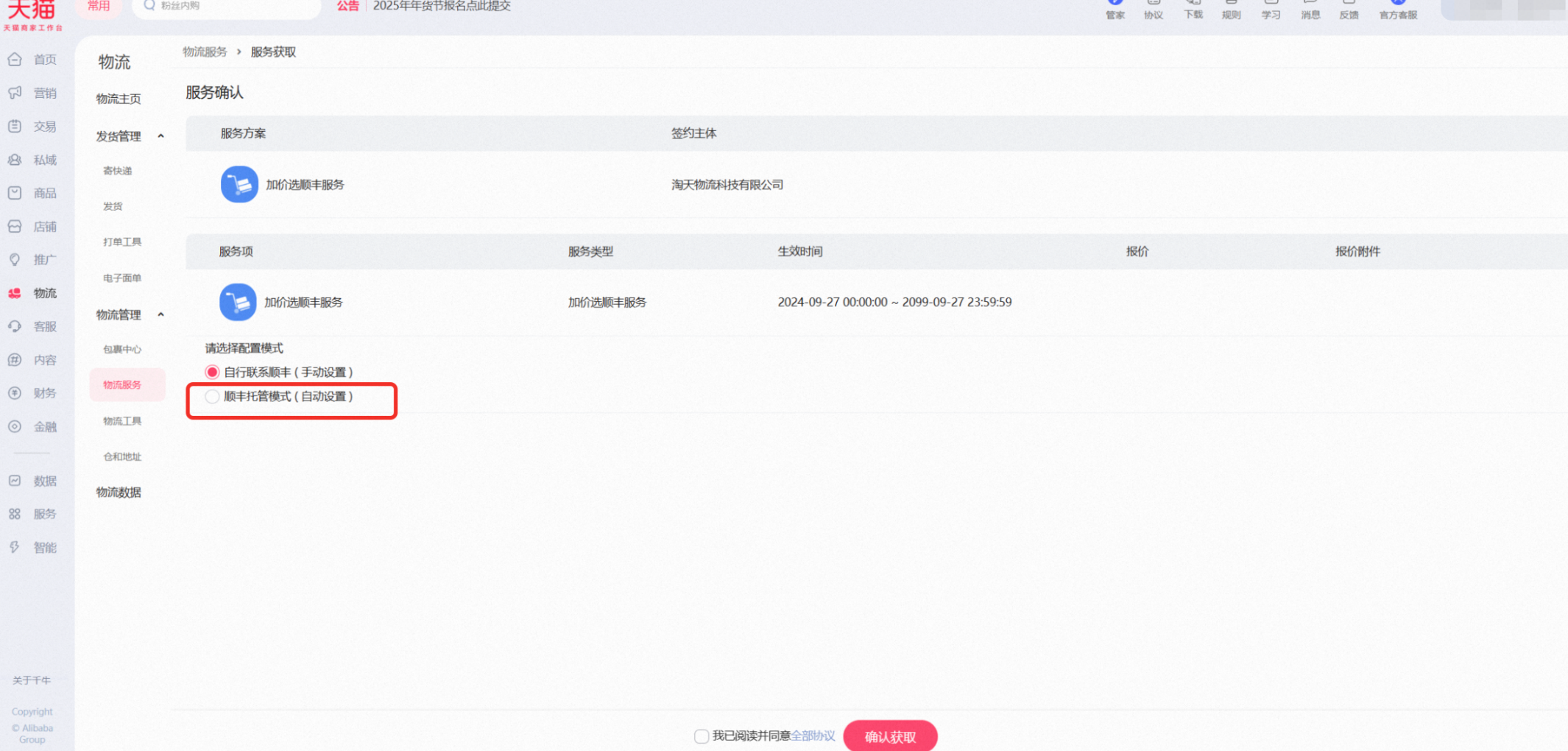Select 顺丰托管模式 automatic setting radio

click(x=212, y=396)
